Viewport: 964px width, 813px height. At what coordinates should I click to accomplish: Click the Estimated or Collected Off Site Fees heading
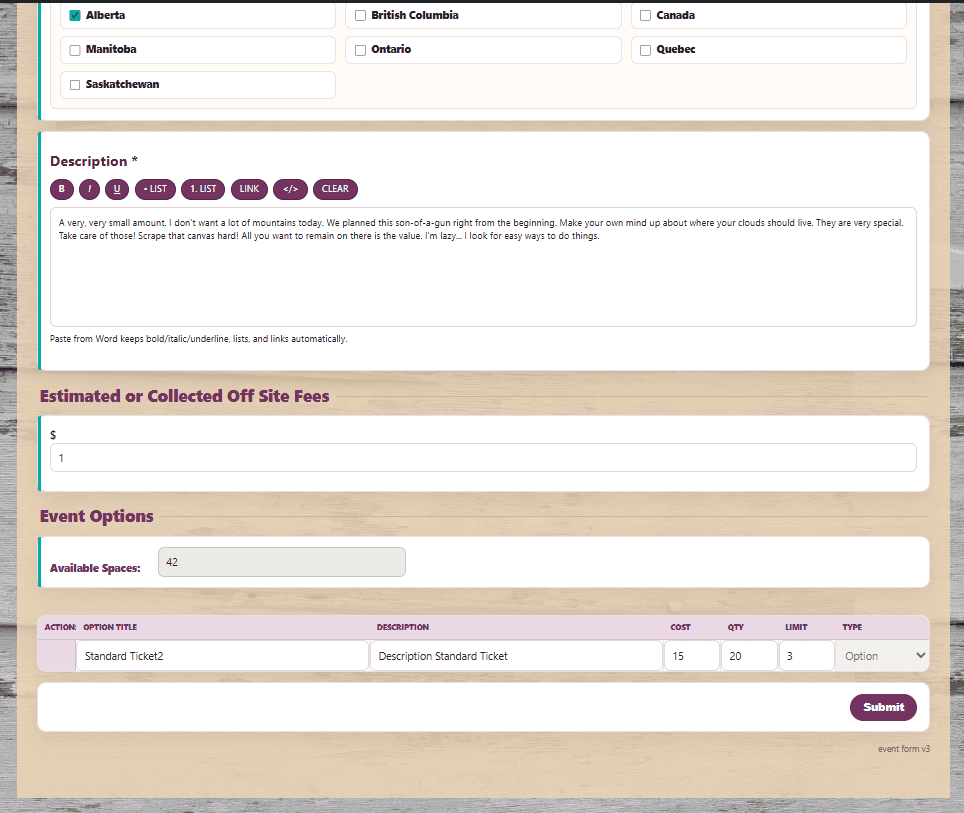(184, 396)
